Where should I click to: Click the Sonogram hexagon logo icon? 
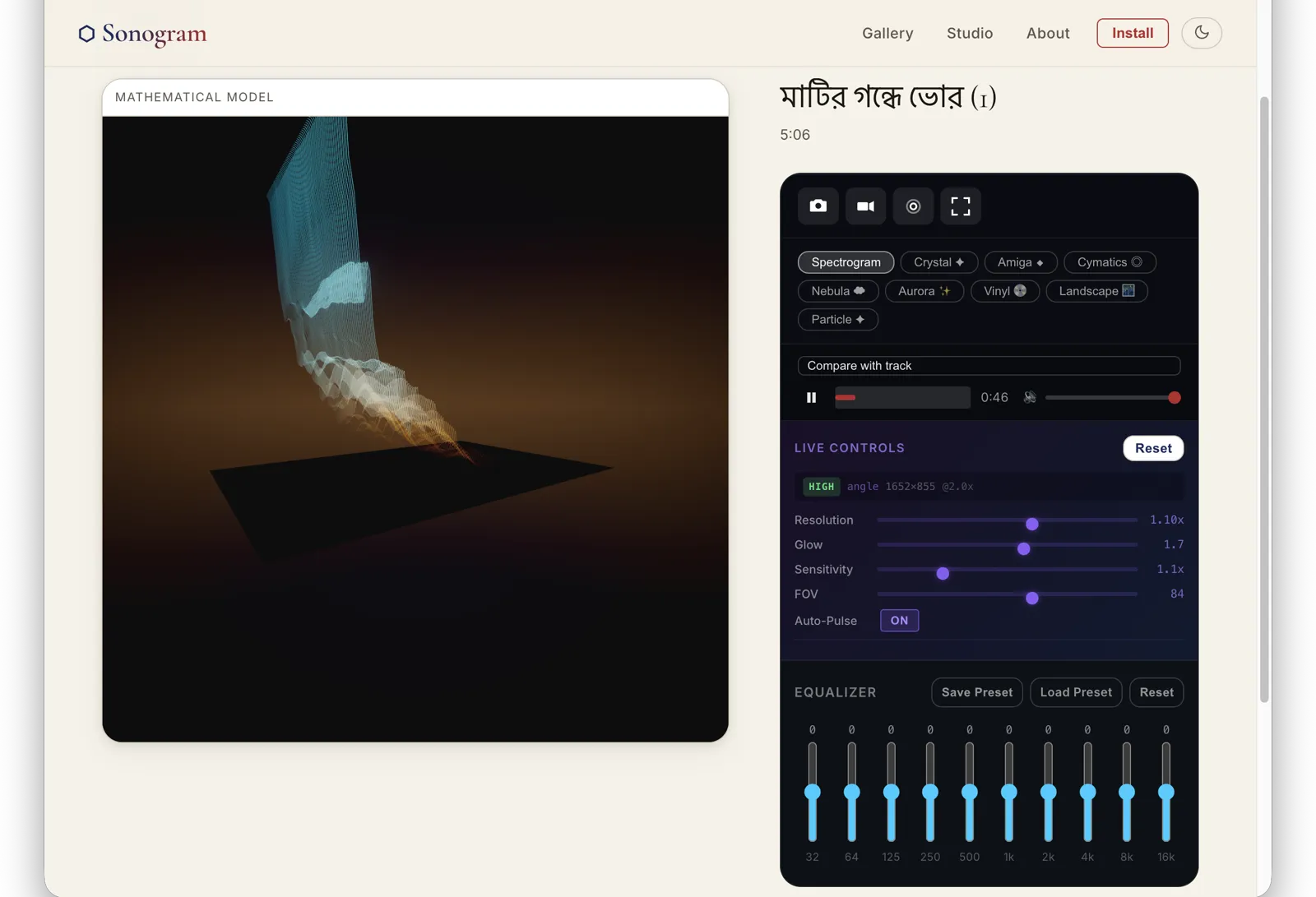[86, 33]
